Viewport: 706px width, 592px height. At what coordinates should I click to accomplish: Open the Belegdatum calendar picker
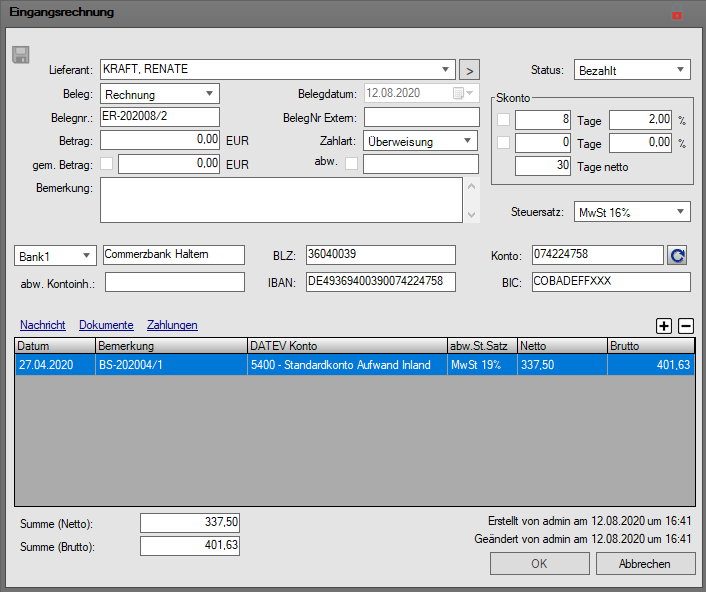click(x=460, y=94)
